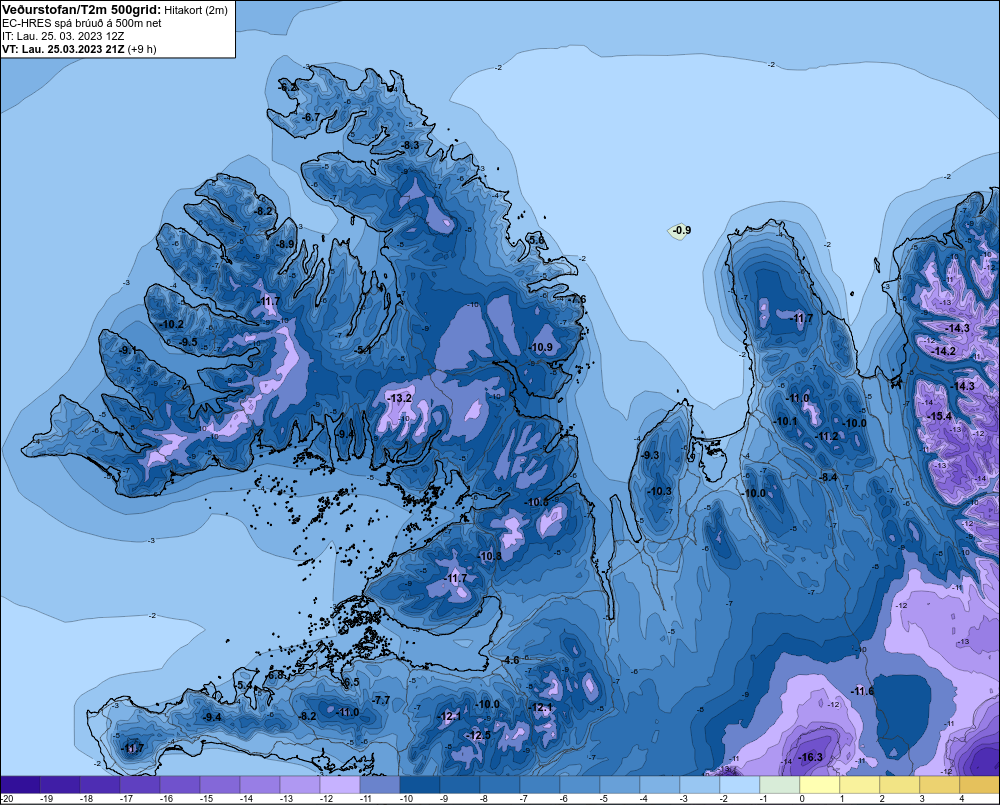The width and height of the screenshot is (1000, 805).
Task: Click the -10.9 temperature reading
Action: point(541,348)
